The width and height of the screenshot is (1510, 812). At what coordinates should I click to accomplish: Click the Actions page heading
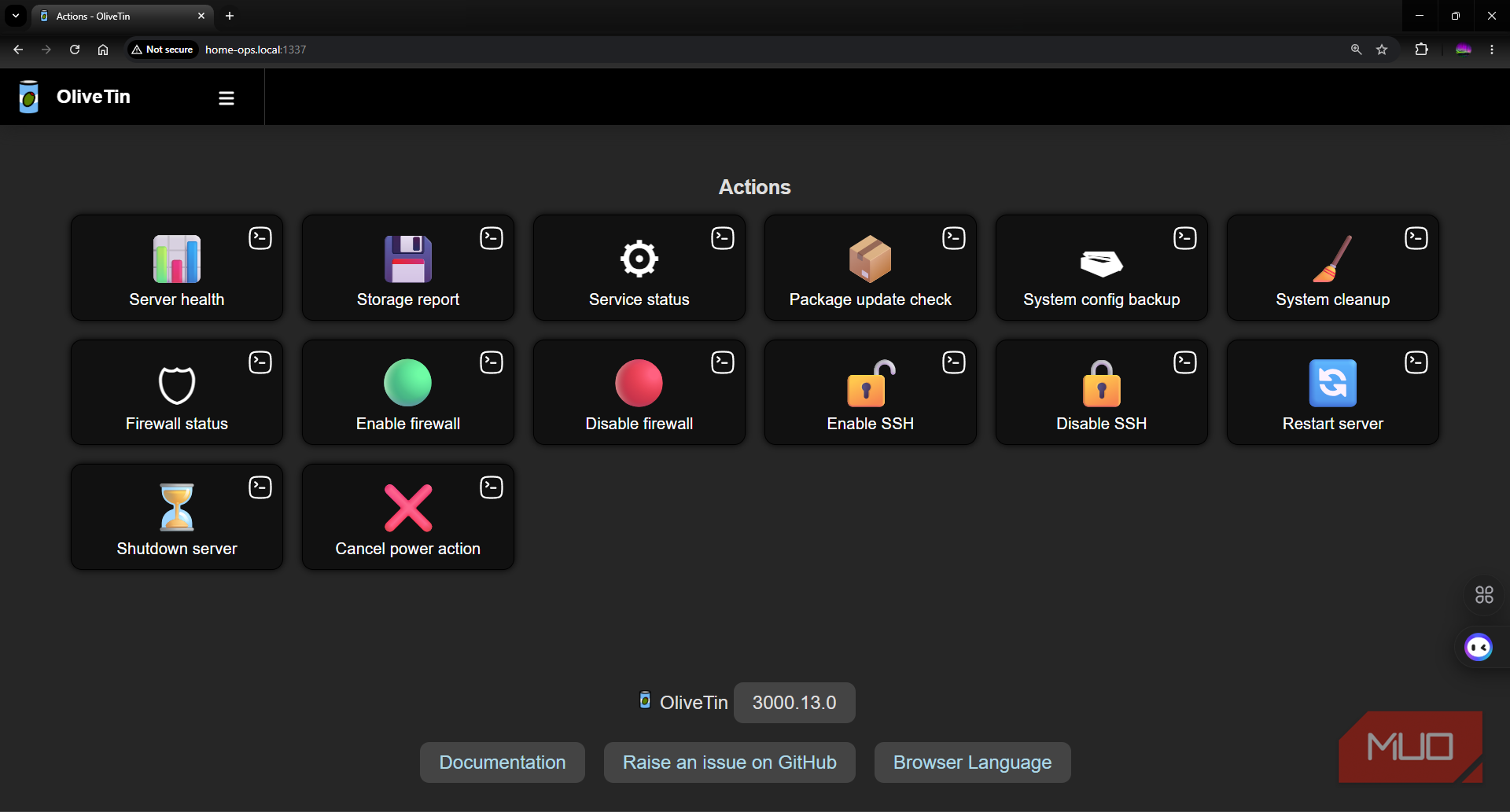[x=755, y=187]
